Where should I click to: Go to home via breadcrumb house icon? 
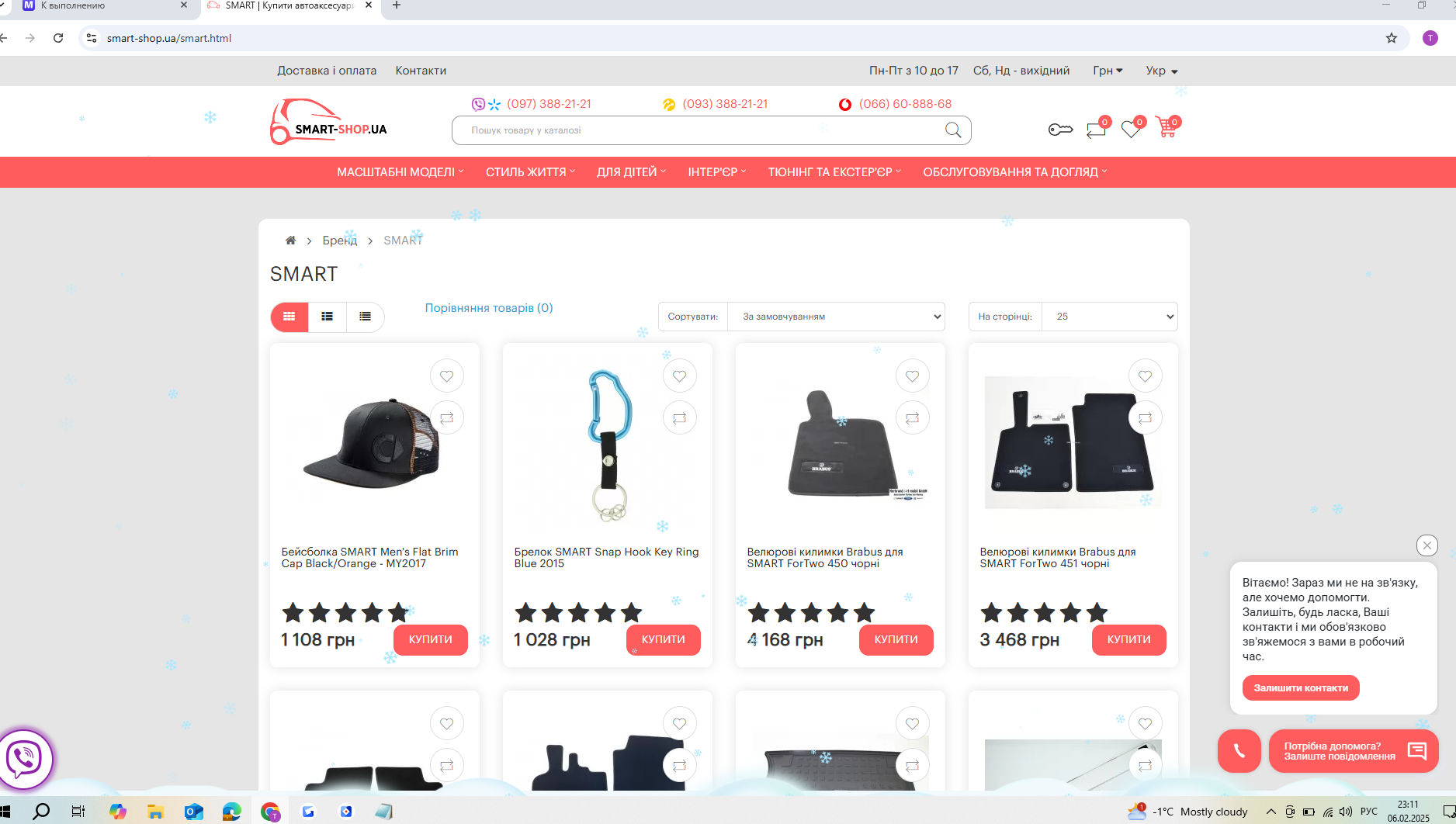pos(290,241)
